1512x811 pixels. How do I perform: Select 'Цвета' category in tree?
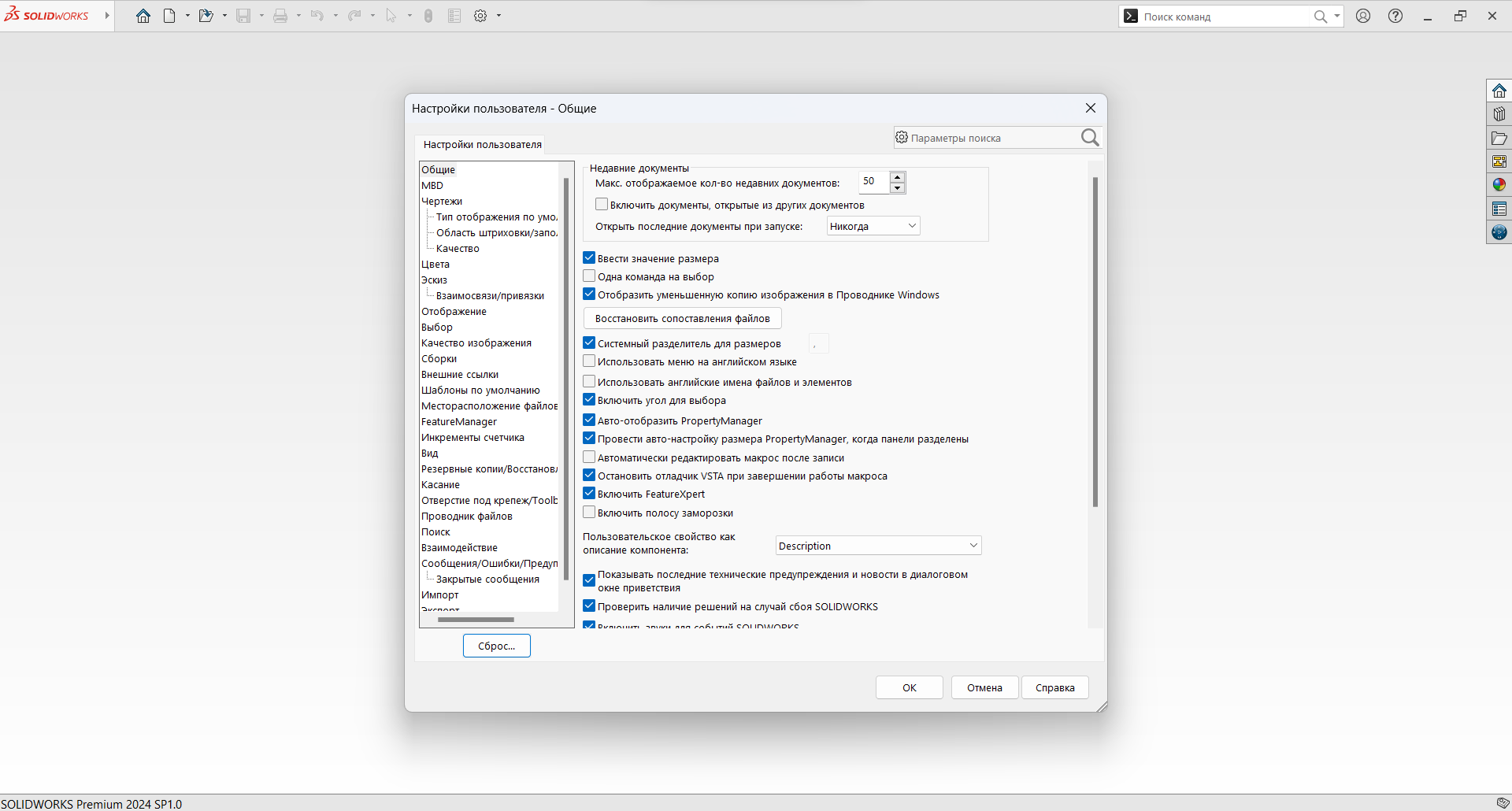click(435, 264)
